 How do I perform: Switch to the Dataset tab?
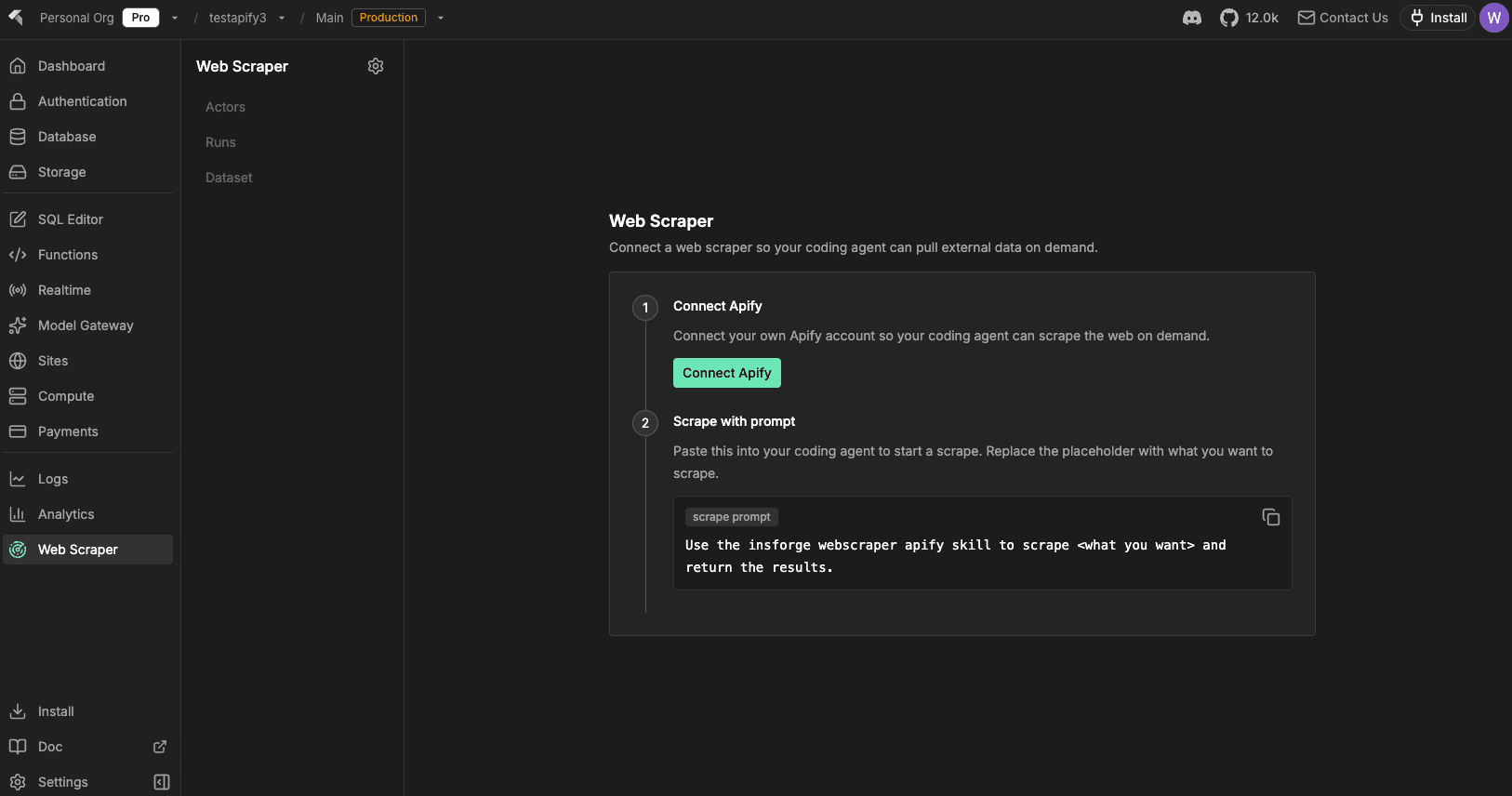tap(229, 178)
